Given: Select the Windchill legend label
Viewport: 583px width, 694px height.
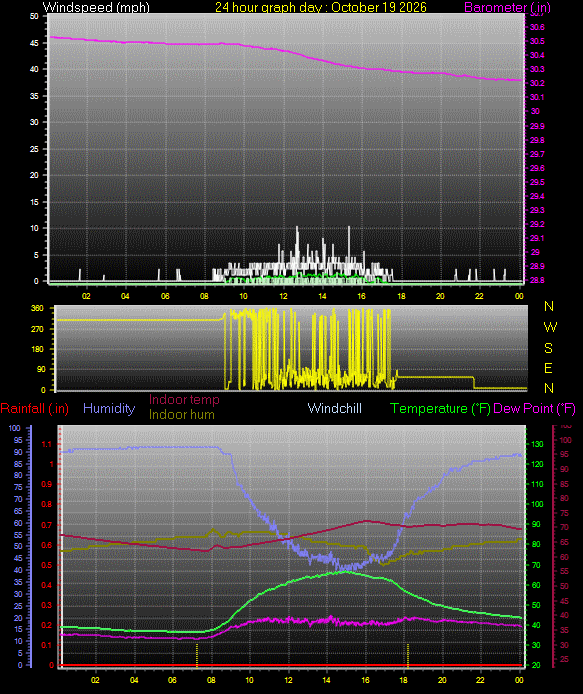Looking at the screenshot, I should pyautogui.click(x=335, y=409).
